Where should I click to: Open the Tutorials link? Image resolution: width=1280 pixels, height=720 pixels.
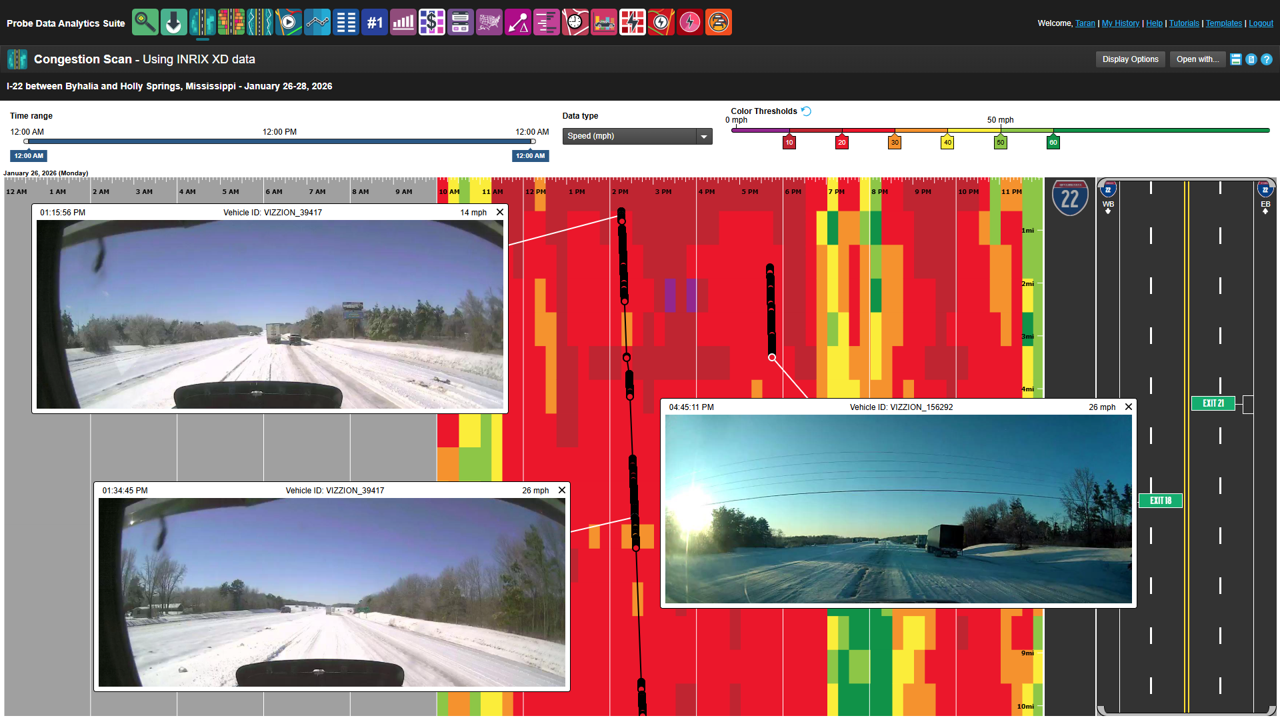[1184, 23]
